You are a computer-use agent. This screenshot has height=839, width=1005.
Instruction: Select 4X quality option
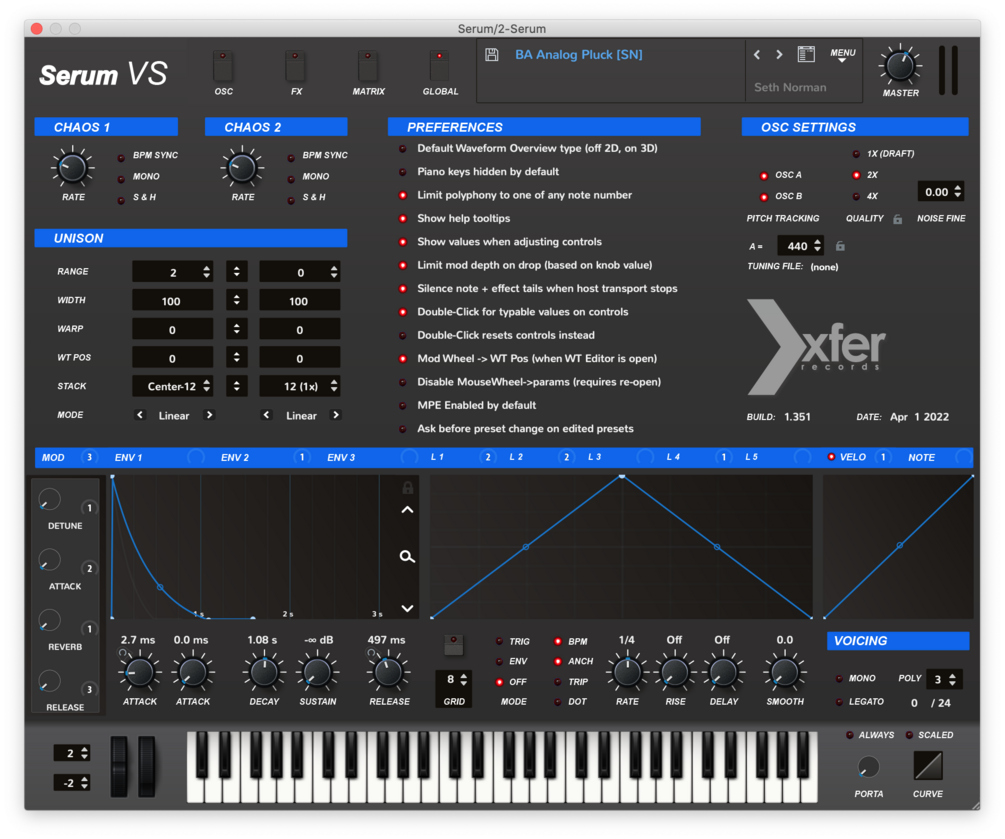click(856, 196)
